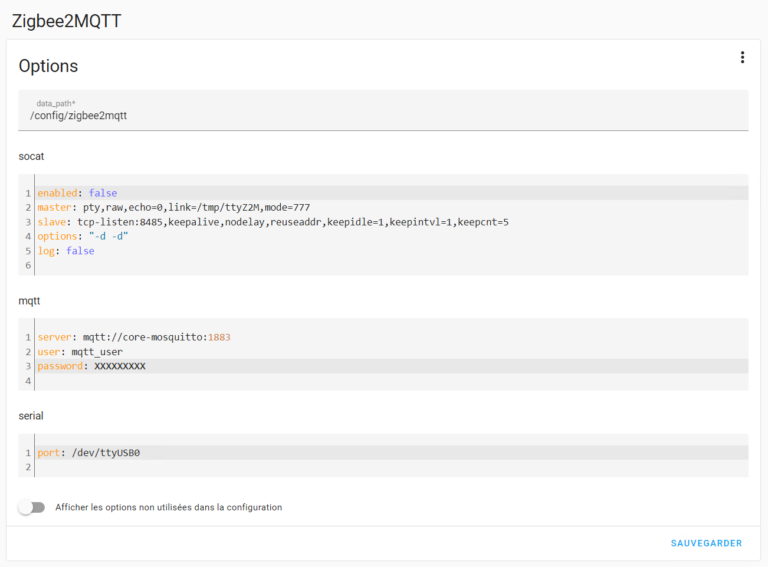
Task: Toggle 'Afficher les options non utilisées' switch
Action: tap(32, 507)
